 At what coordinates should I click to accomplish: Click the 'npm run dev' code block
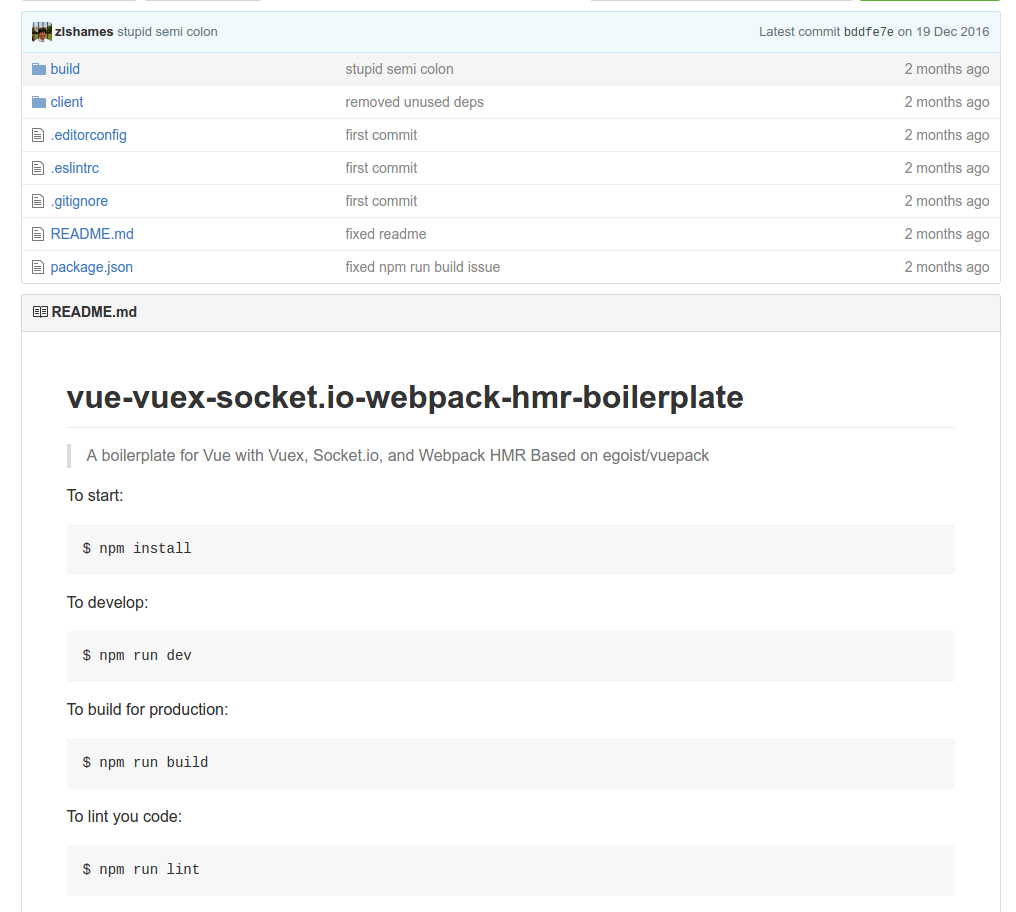click(510, 656)
